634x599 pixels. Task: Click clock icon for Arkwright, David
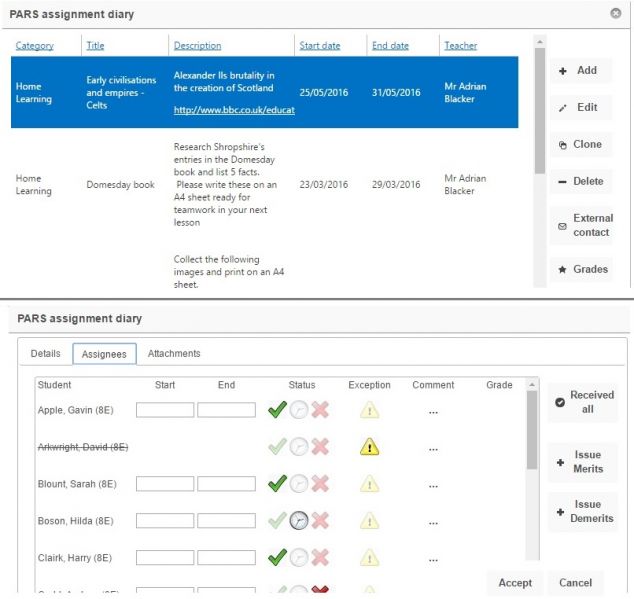(299, 447)
